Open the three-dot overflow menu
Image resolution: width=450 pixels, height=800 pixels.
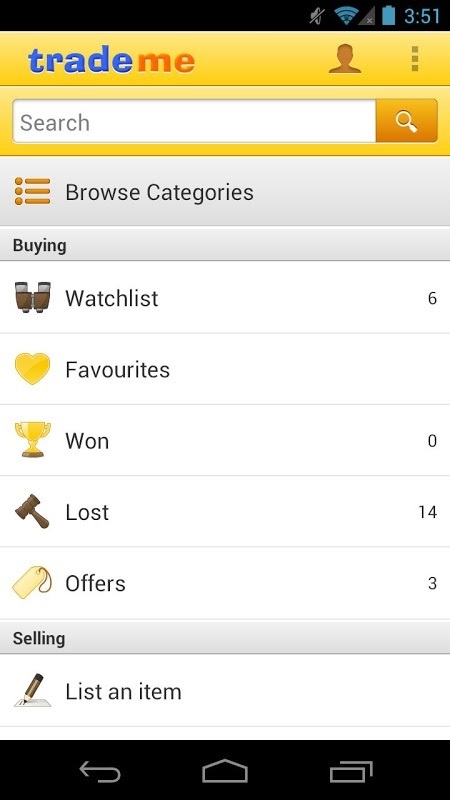click(x=415, y=59)
